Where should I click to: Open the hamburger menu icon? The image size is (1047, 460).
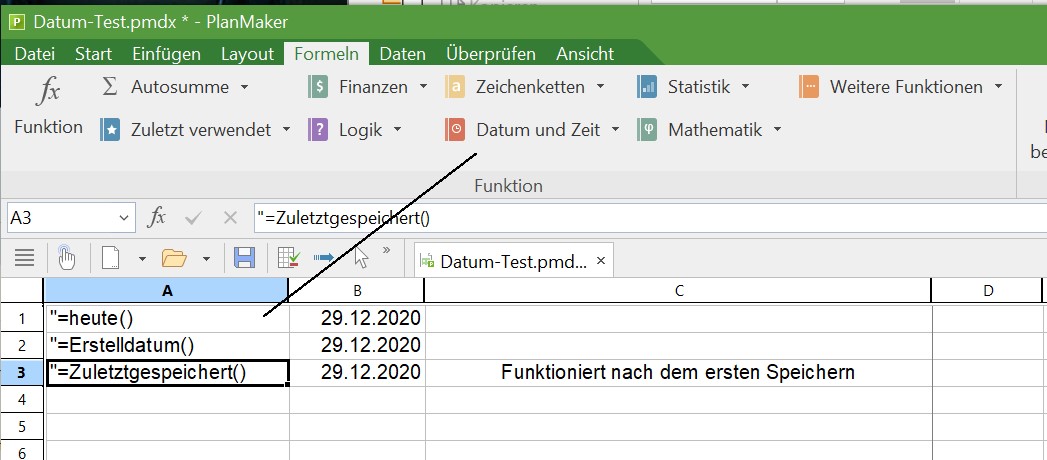tap(25, 258)
